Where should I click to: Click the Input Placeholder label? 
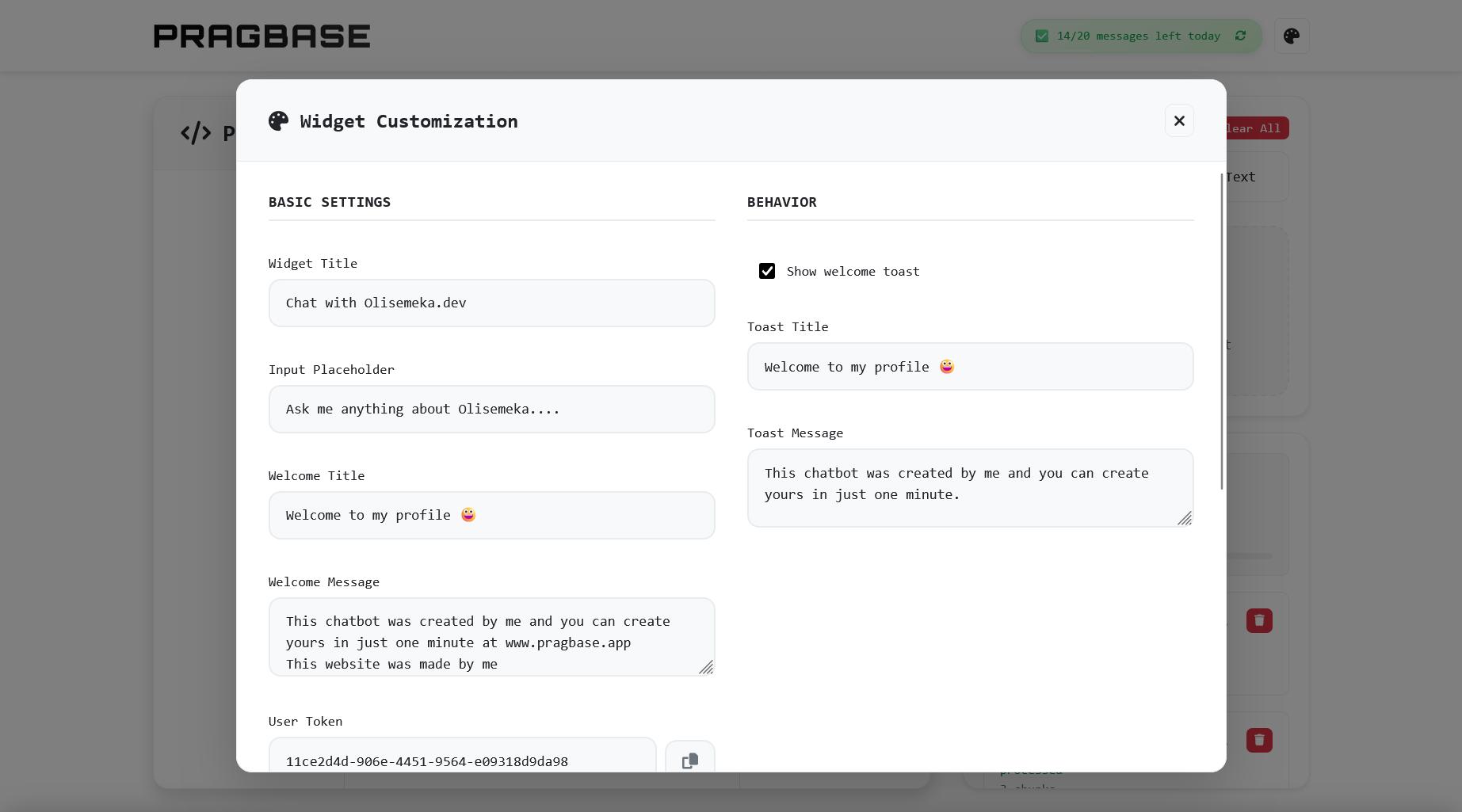click(x=331, y=369)
